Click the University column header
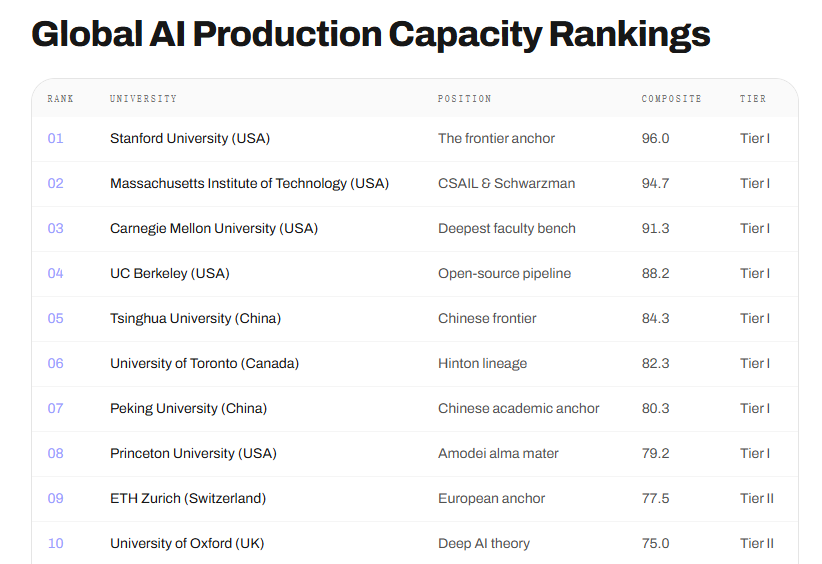 143,99
